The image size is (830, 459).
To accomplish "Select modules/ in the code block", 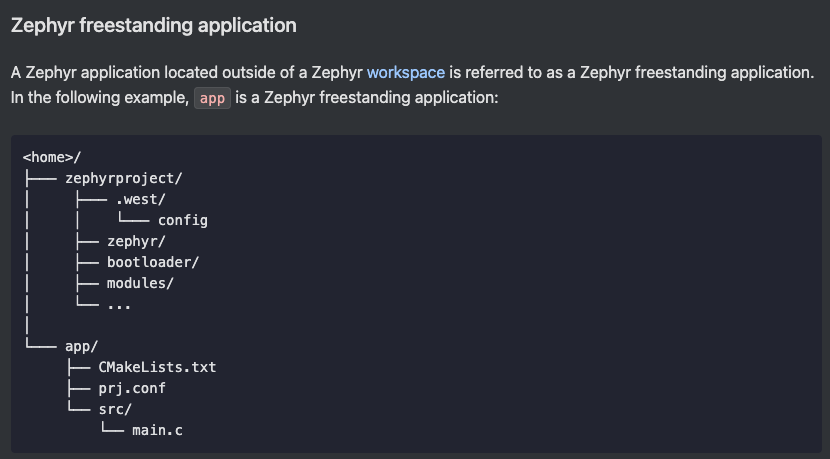I will click(x=140, y=283).
